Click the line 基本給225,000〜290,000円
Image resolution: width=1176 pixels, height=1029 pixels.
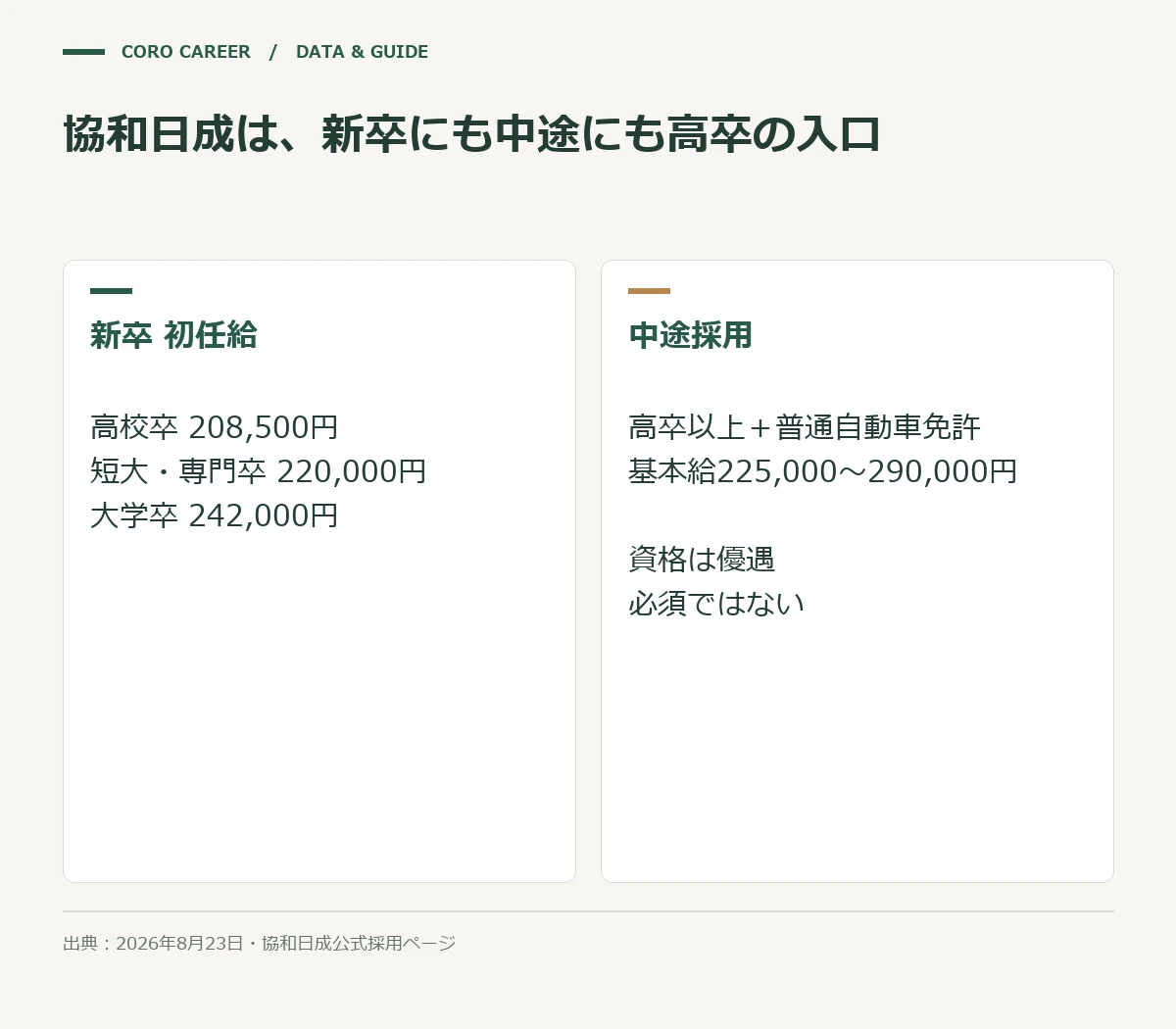coord(823,471)
